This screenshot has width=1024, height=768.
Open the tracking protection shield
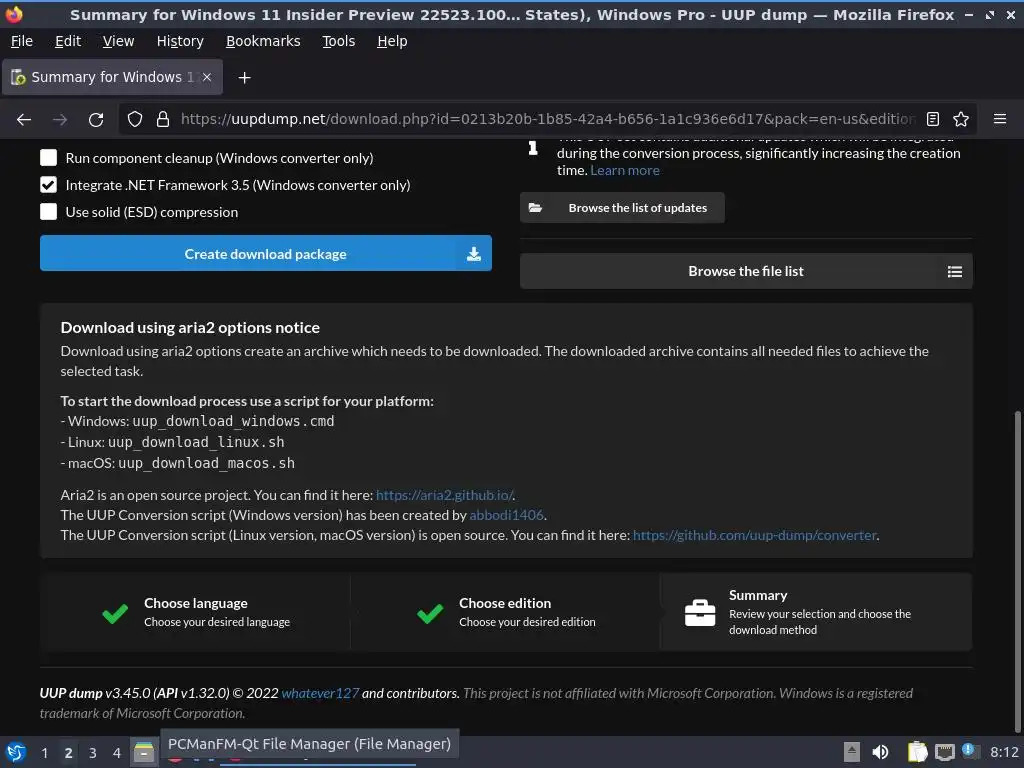pyautogui.click(x=135, y=119)
